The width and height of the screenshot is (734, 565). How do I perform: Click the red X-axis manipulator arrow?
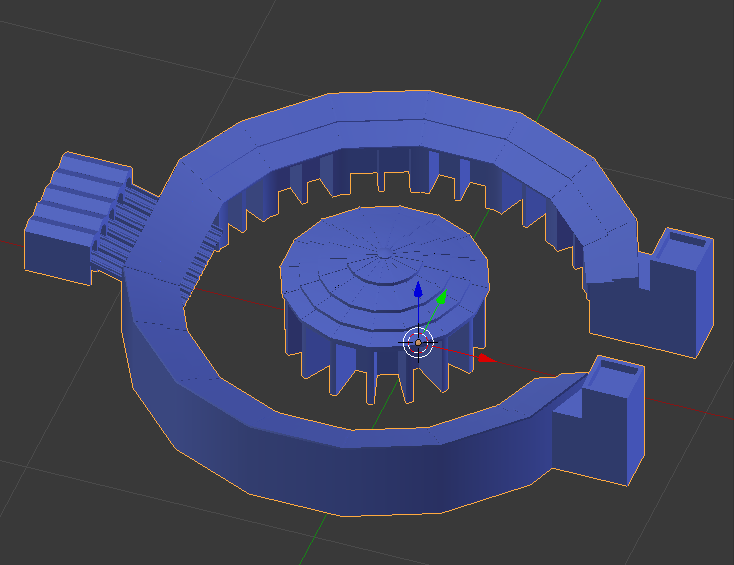[486, 359]
